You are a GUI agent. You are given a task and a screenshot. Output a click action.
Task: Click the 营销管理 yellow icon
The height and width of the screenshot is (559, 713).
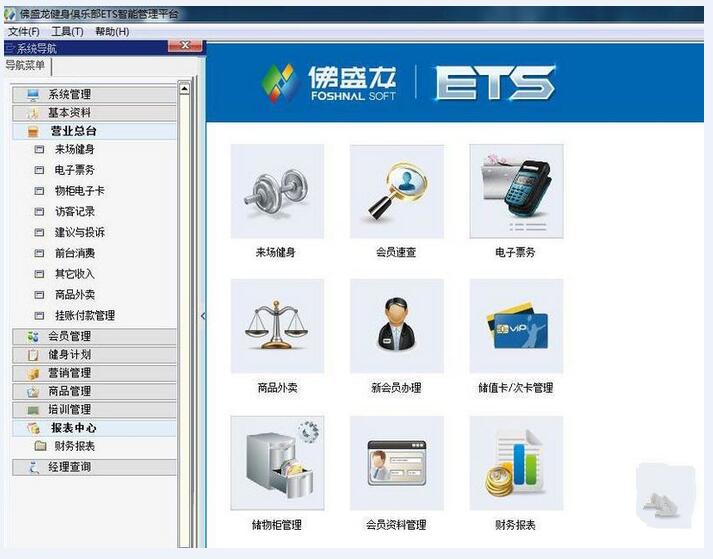click(33, 373)
